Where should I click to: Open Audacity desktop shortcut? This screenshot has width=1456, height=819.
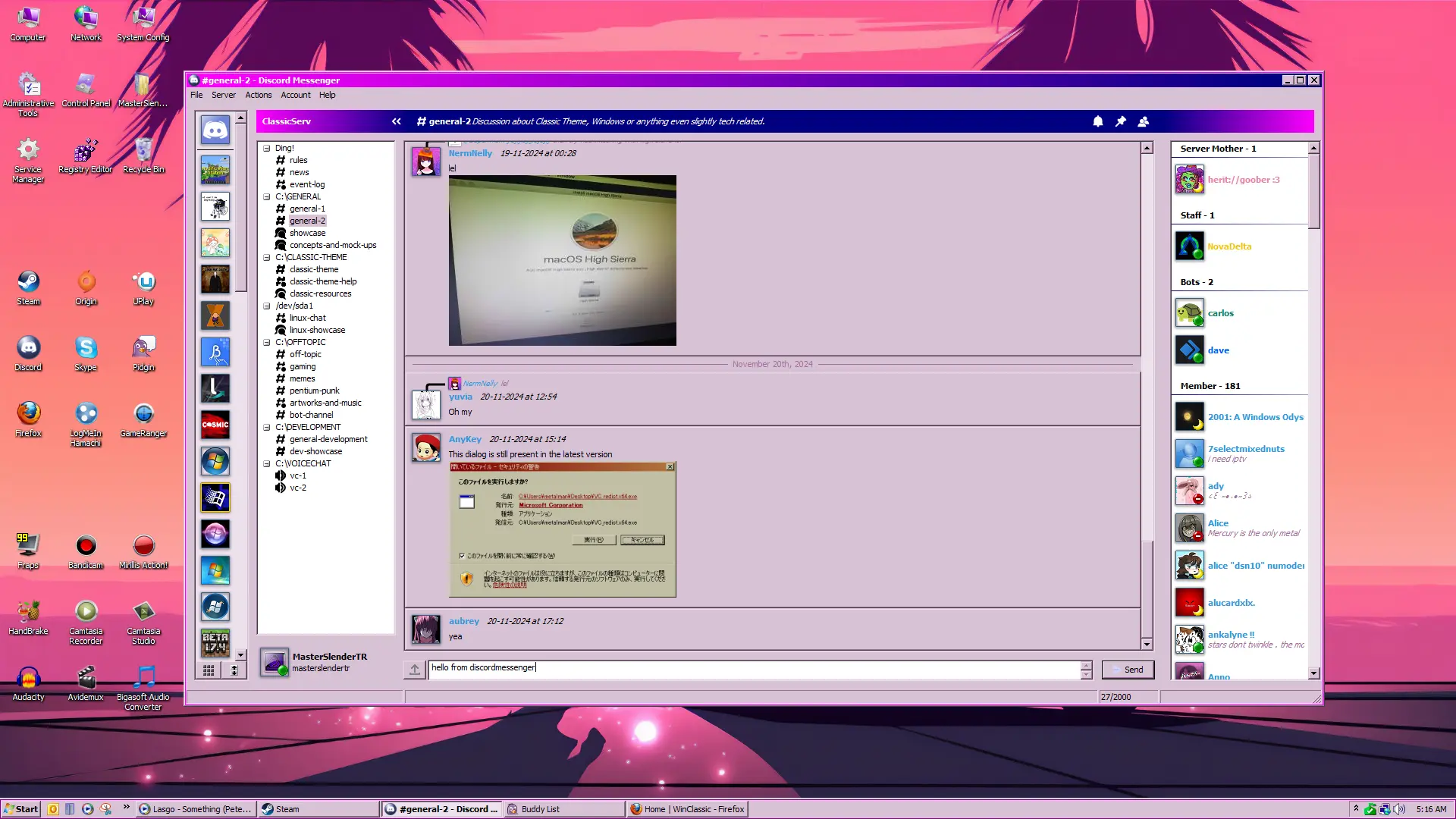pyautogui.click(x=28, y=684)
